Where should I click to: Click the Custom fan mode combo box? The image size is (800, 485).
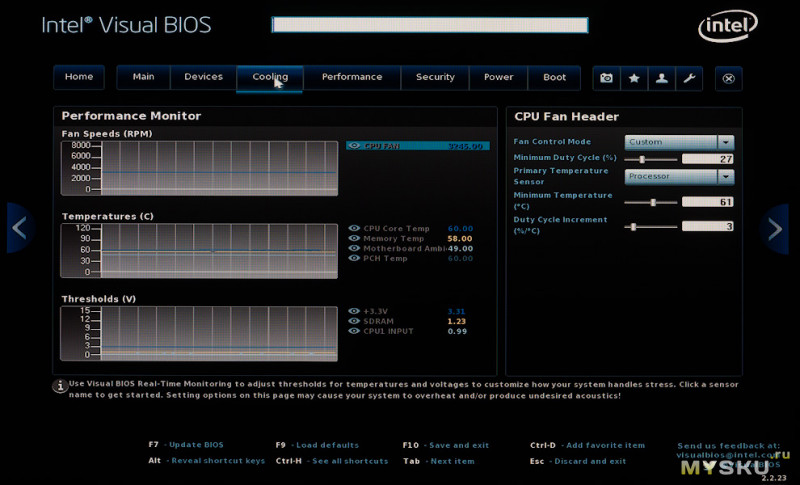679,142
